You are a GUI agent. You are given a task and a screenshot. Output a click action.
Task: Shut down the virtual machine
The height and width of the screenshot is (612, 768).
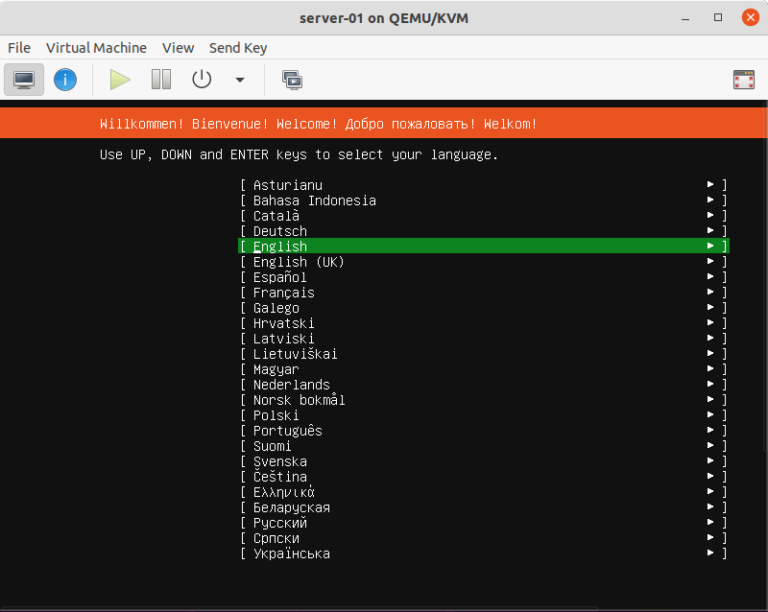tap(201, 79)
